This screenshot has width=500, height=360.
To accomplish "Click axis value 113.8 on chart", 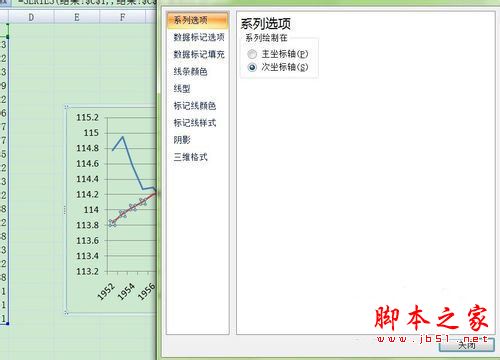I will (x=87, y=225).
